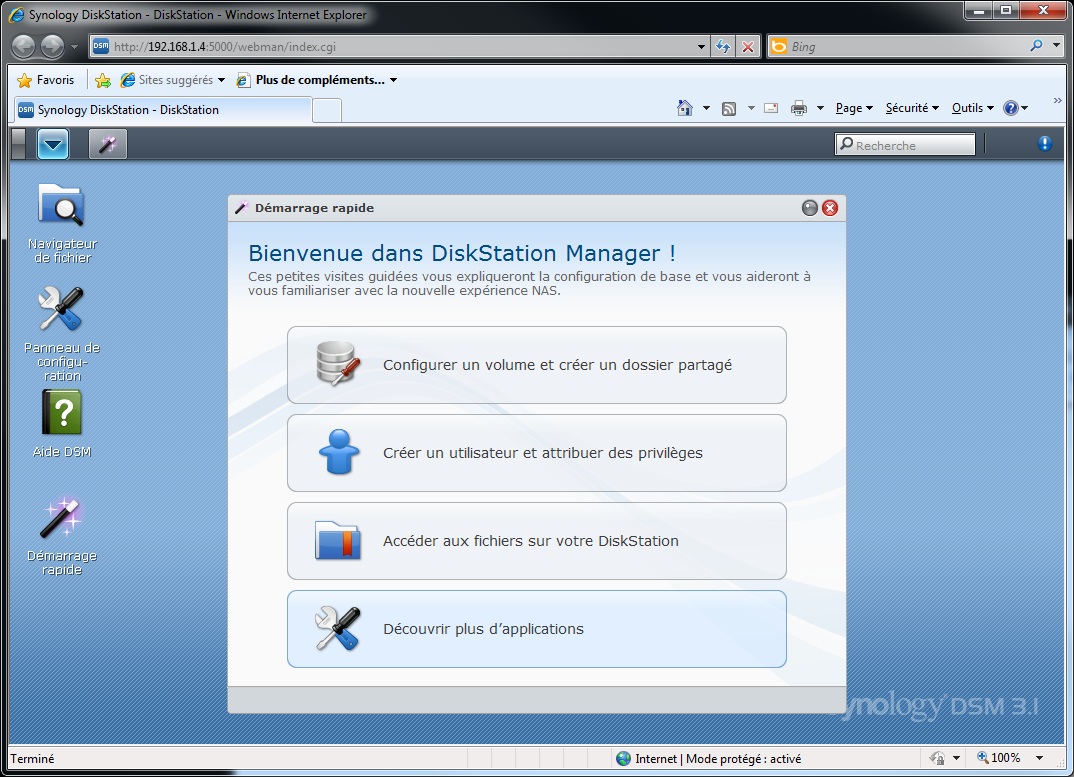Expand the RSS feeds dropdown arrow
Viewport: 1074px width, 777px height.
pos(751,108)
